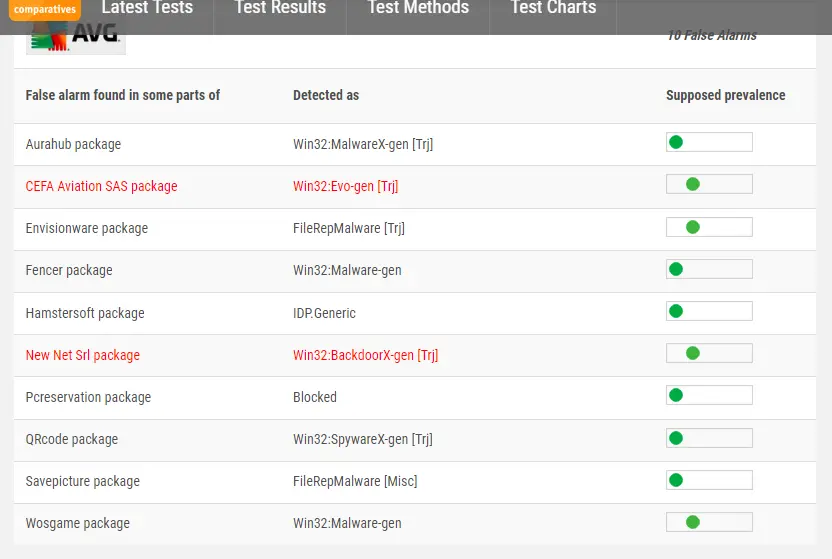This screenshot has width=832, height=559.
Task: Click FileRepMalware [Trj] detection name
Action: coord(349,229)
